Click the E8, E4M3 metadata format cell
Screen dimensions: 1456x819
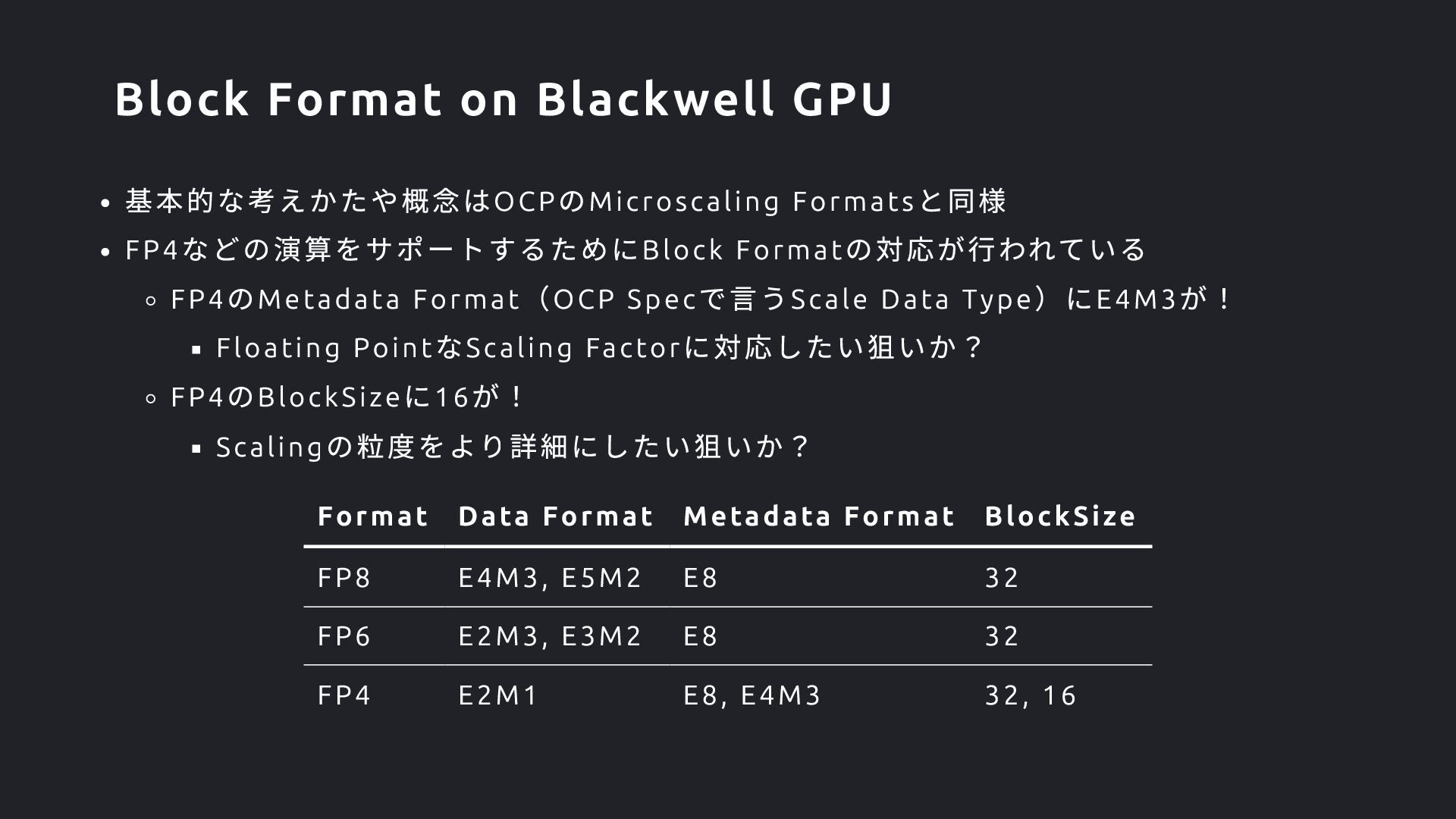tap(752, 695)
